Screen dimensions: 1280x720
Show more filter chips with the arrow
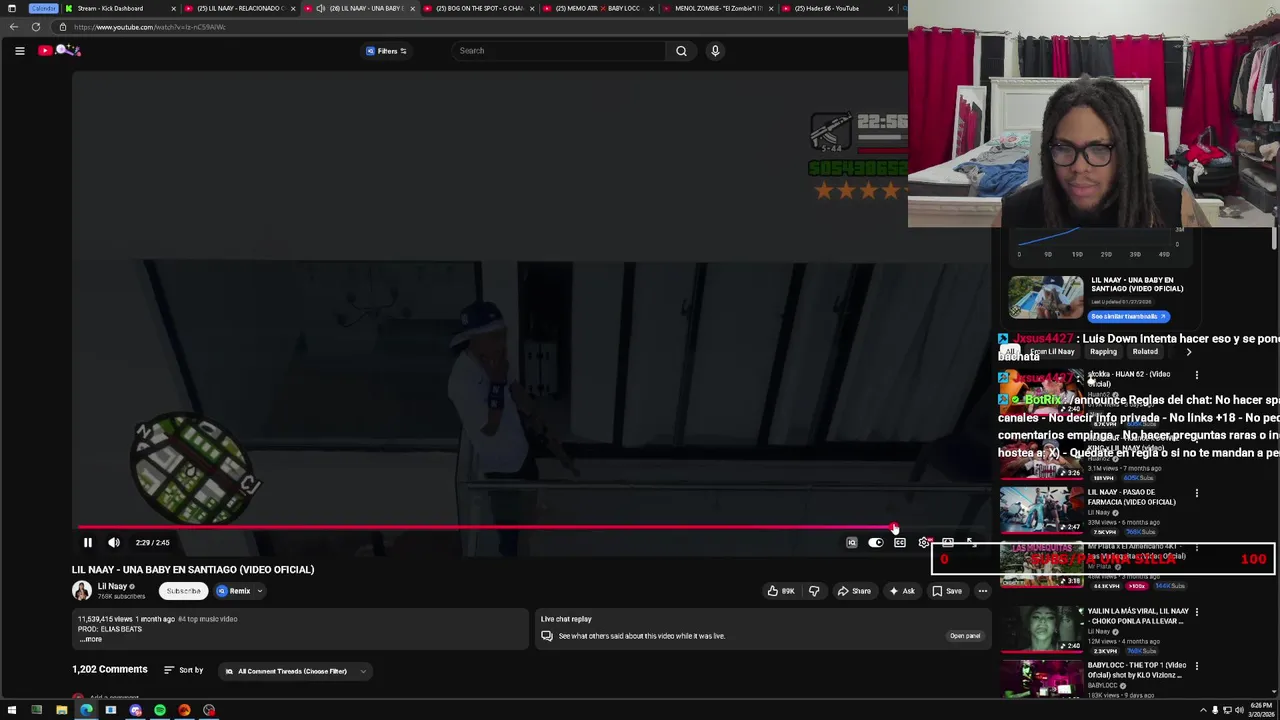click(x=1188, y=352)
